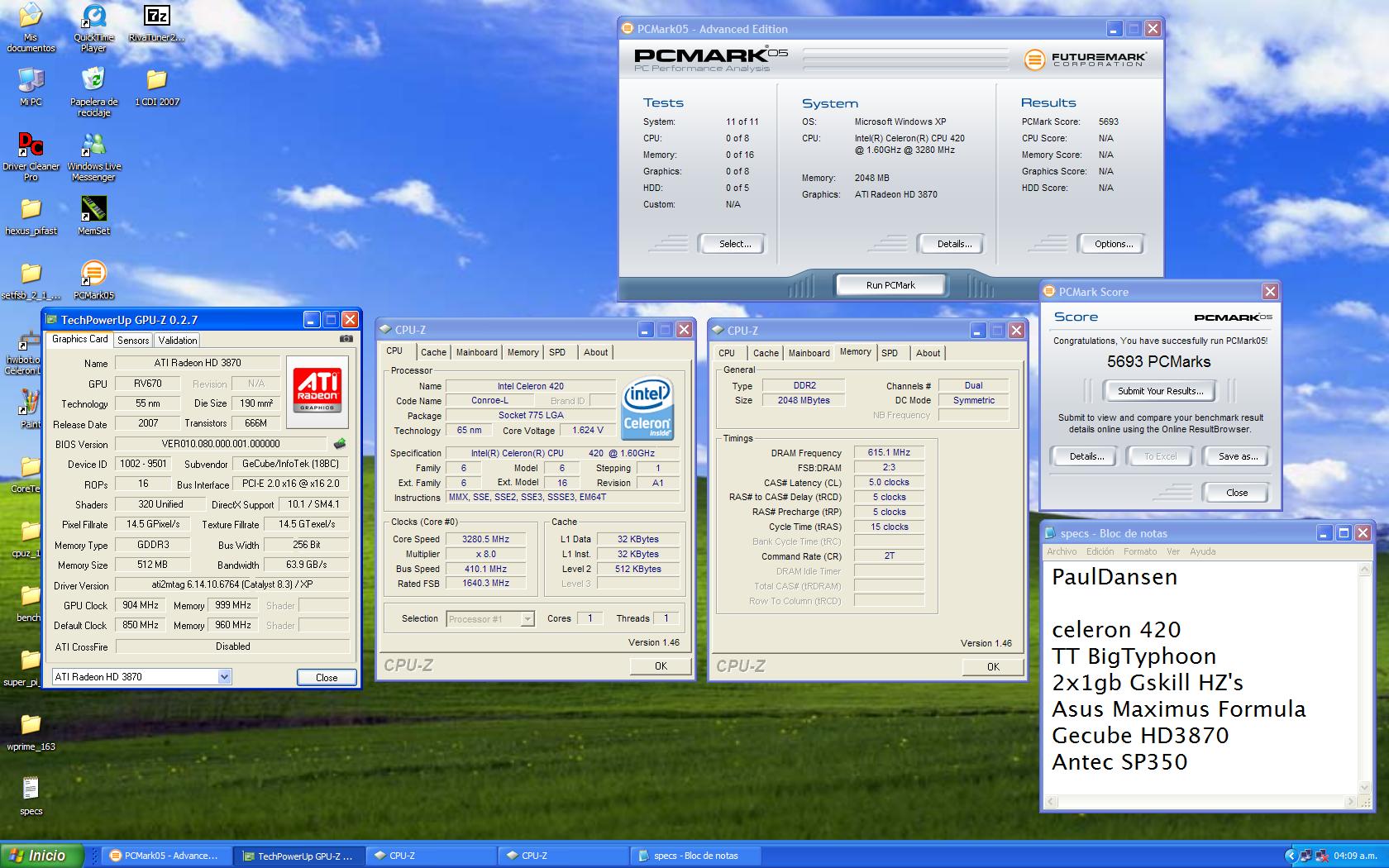Click the ATI Radeon logo in GPU-Z
Viewport: 1389px width, 868px height.
tap(317, 391)
